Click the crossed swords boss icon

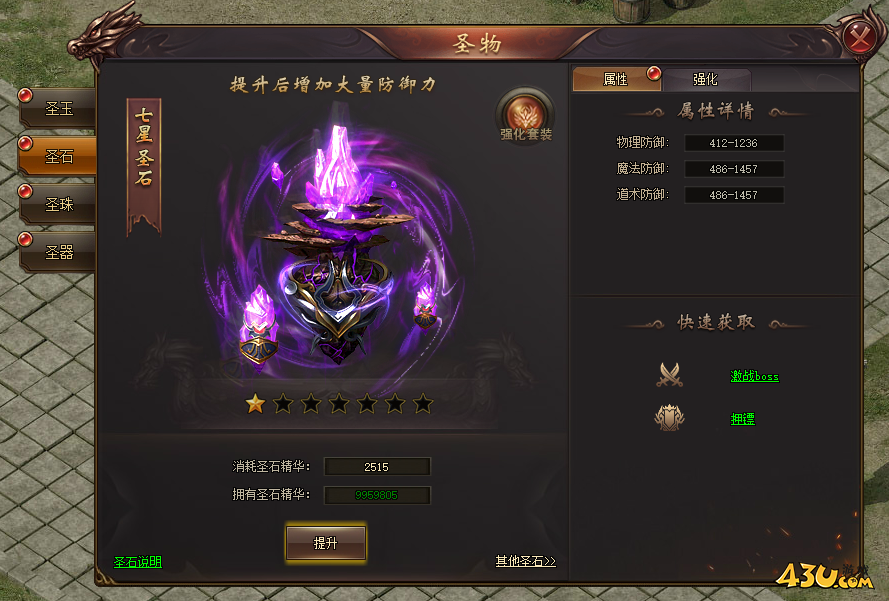(x=670, y=375)
